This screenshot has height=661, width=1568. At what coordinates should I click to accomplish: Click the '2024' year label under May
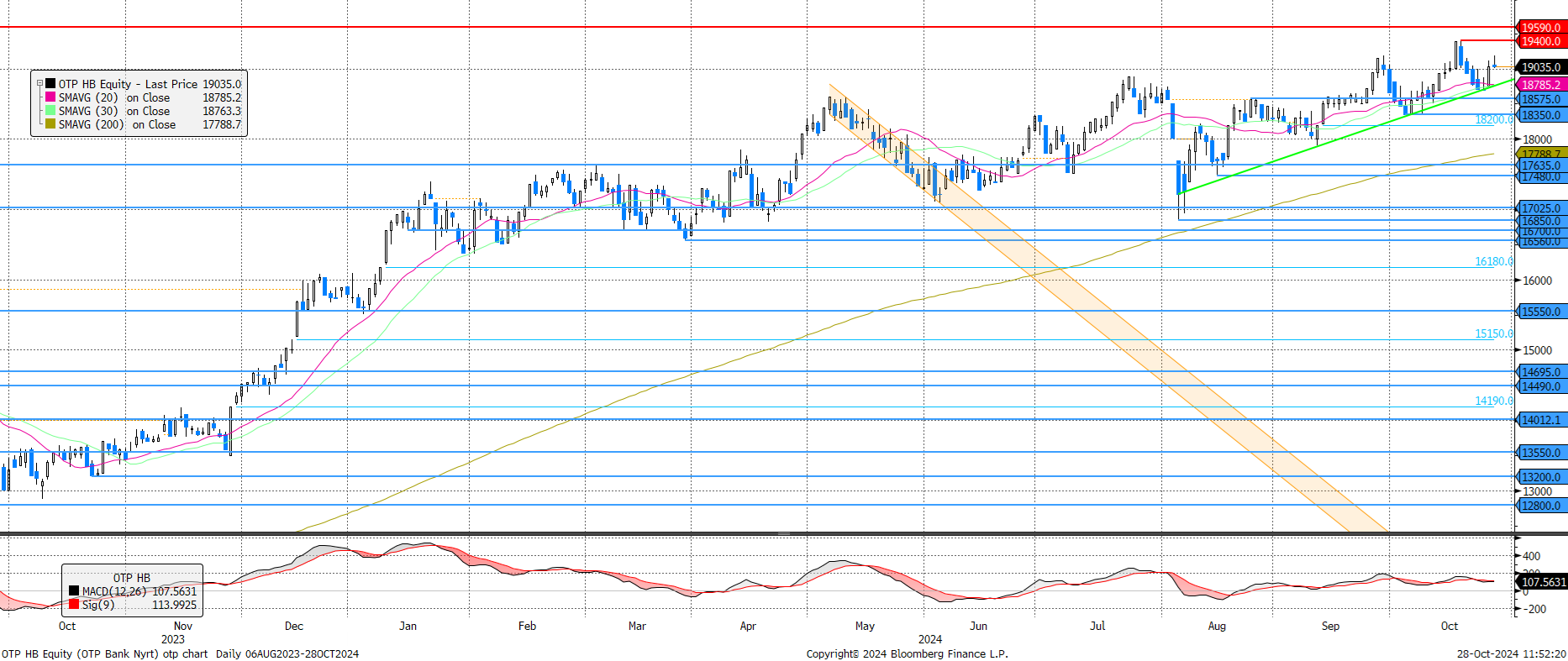pos(930,639)
